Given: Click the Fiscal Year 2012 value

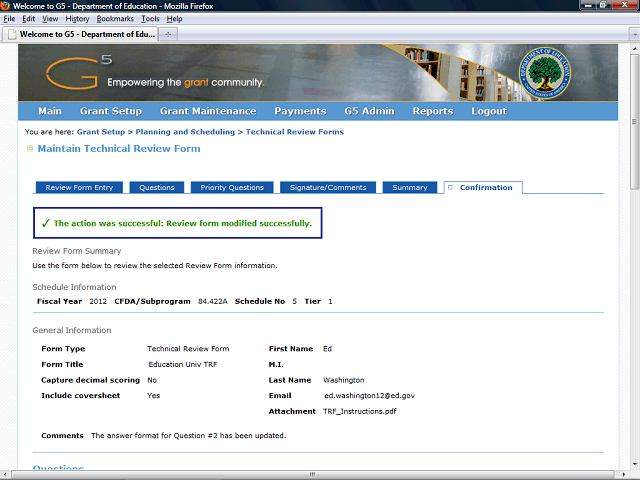Looking at the screenshot, I should [98, 301].
